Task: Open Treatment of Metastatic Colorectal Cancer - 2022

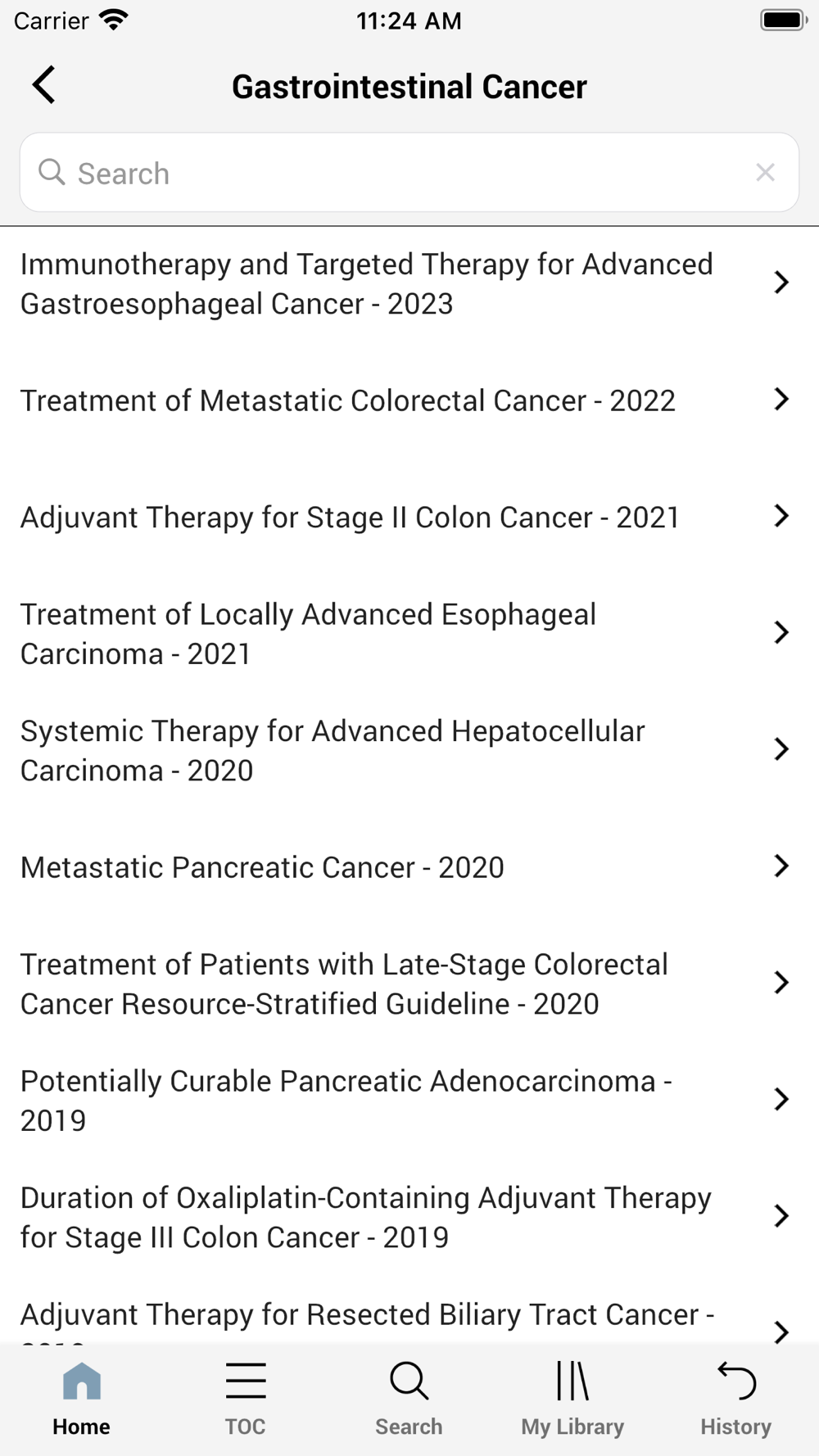Action: click(409, 400)
